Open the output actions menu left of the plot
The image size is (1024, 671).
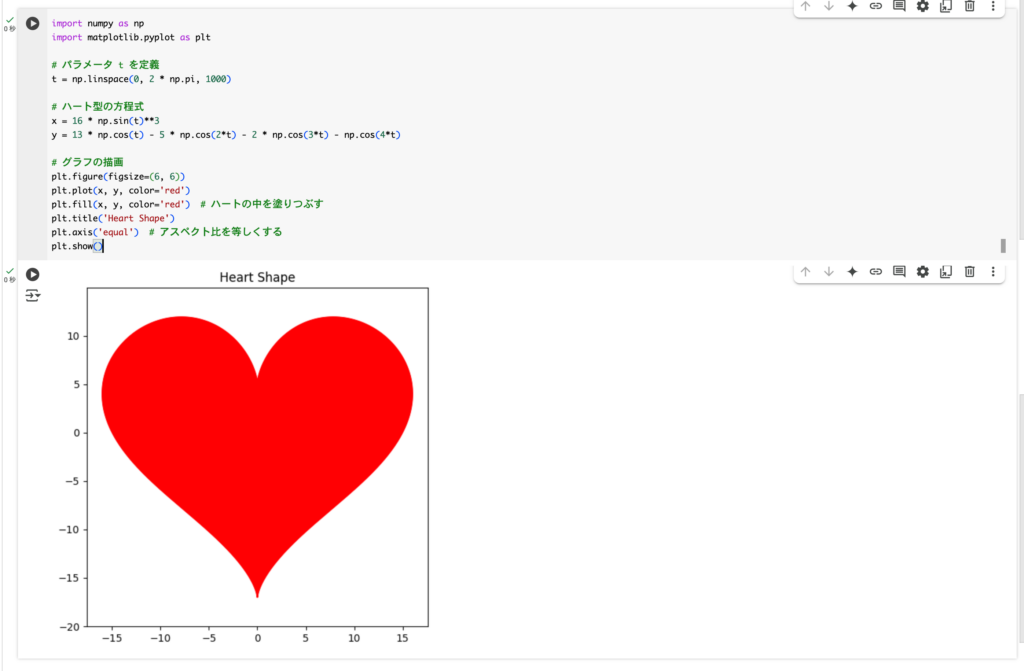[32, 296]
